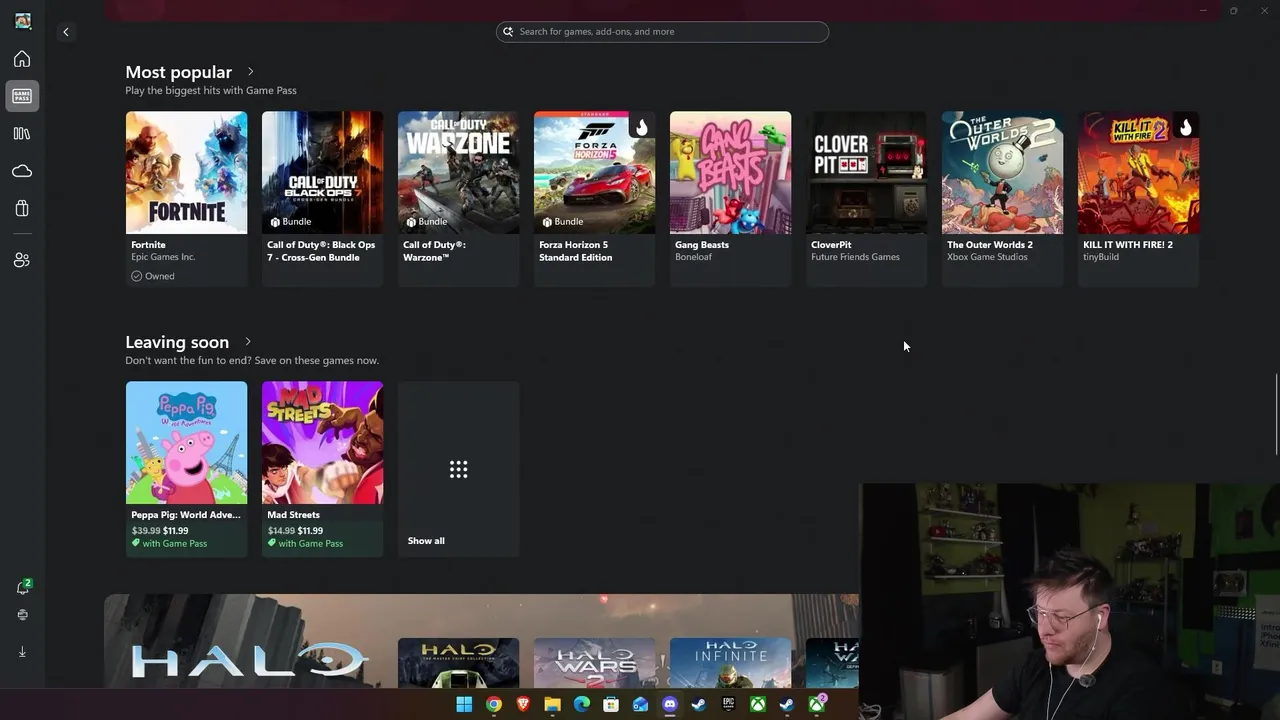1280x720 pixels.
Task: Click the tinyBuild publisher text
Action: pos(1101,257)
